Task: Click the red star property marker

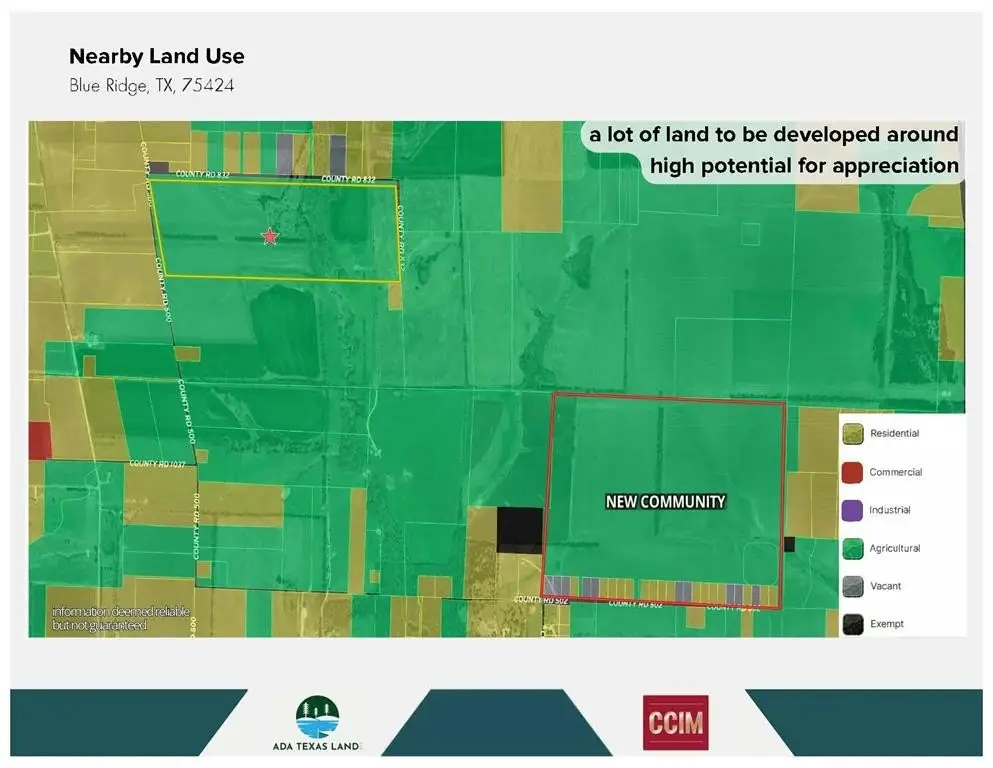Action: click(x=269, y=236)
